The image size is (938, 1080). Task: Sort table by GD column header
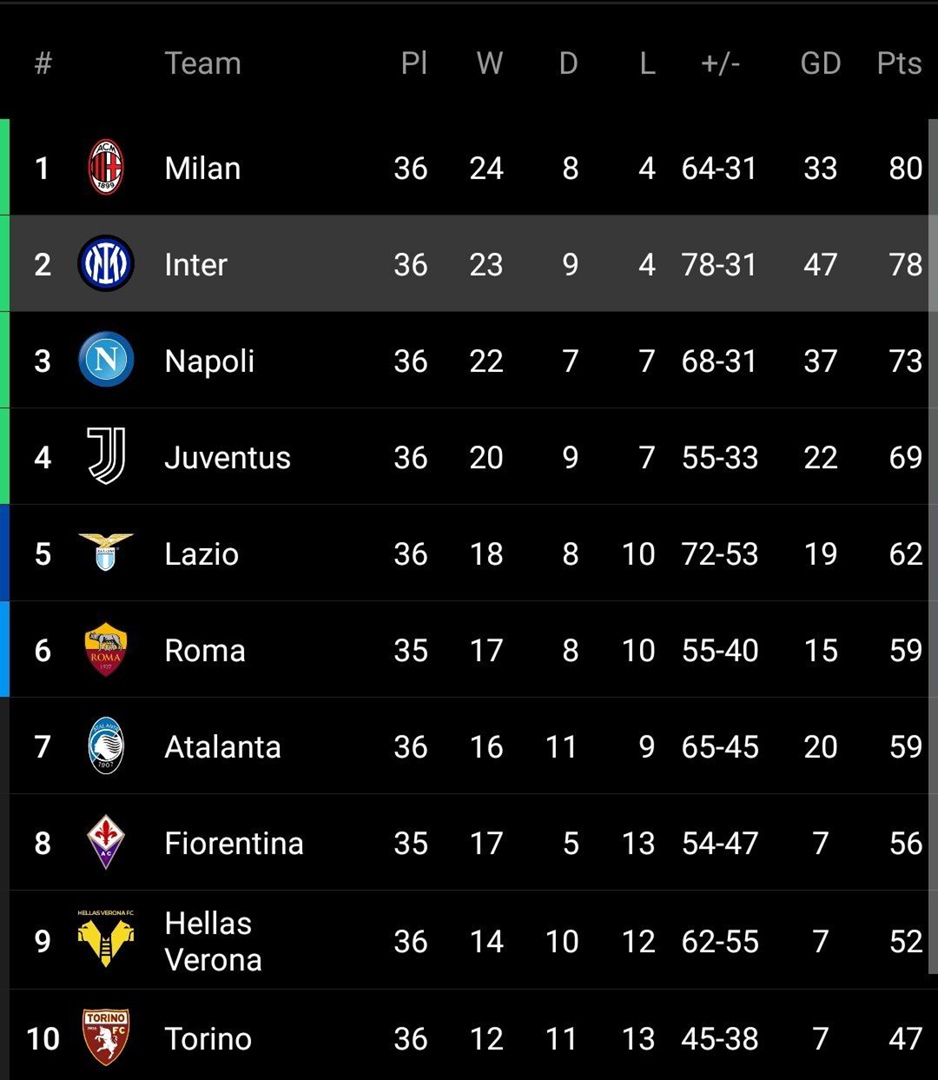click(820, 63)
